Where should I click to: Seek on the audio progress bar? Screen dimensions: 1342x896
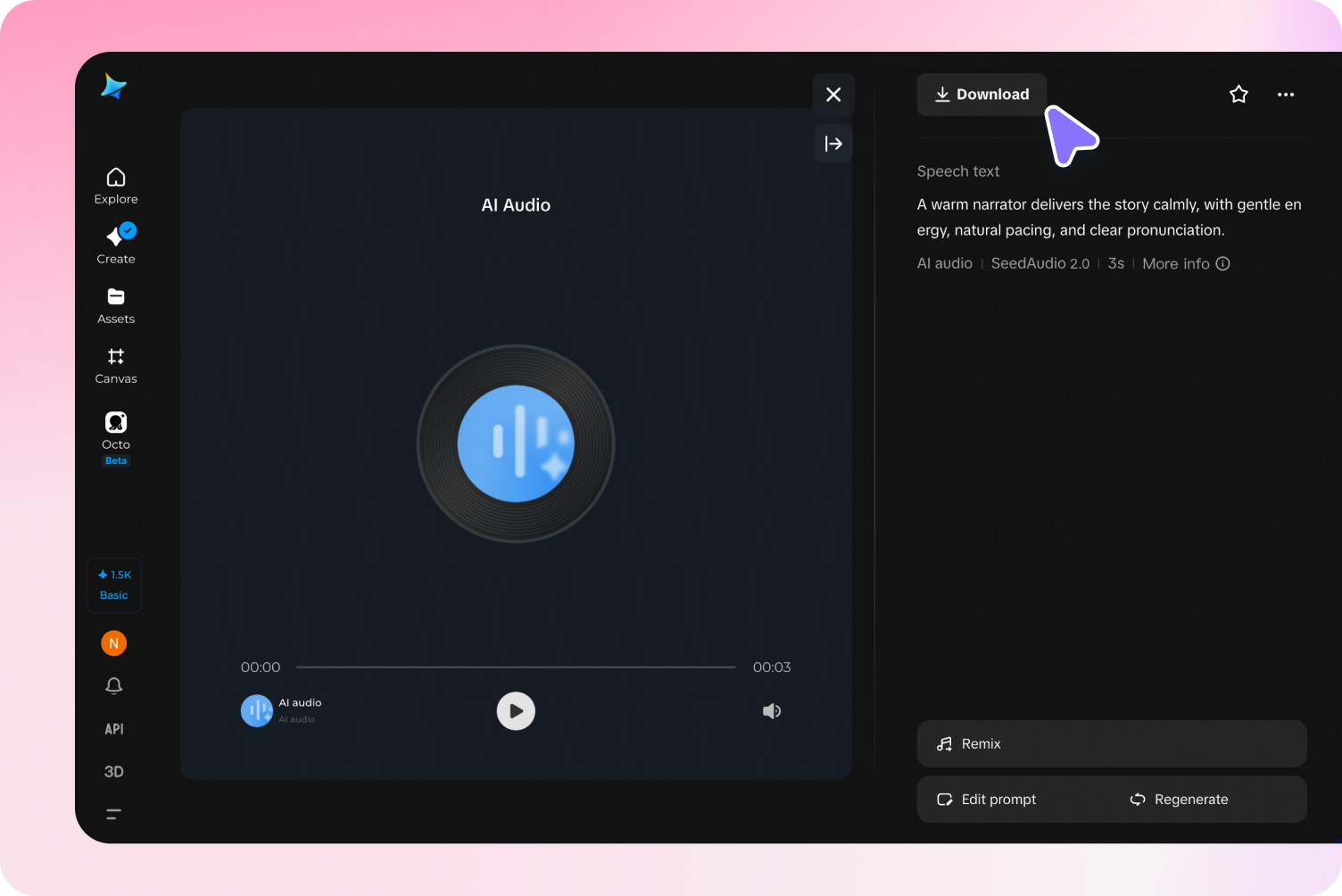pyautogui.click(x=516, y=667)
